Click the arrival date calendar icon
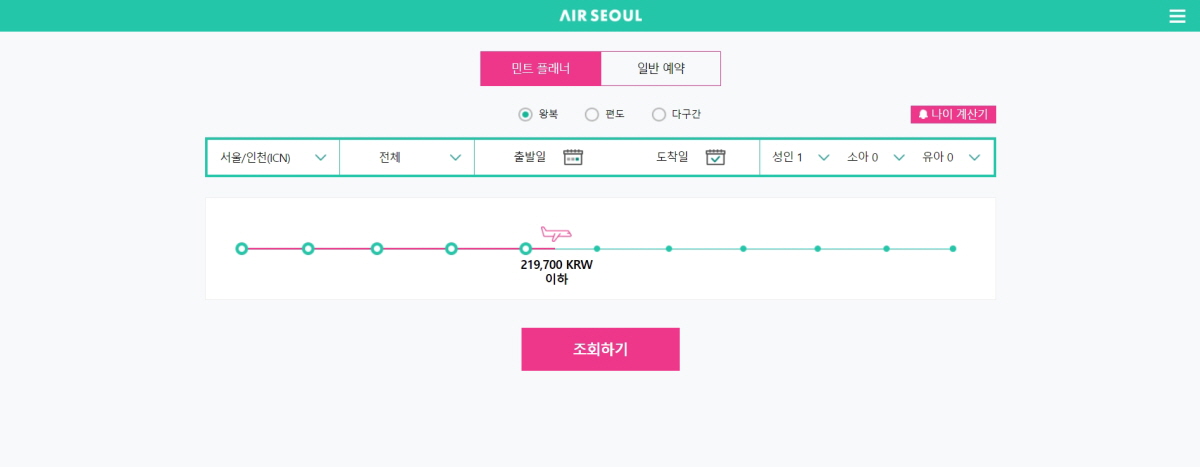The image size is (1200, 467). (x=715, y=156)
